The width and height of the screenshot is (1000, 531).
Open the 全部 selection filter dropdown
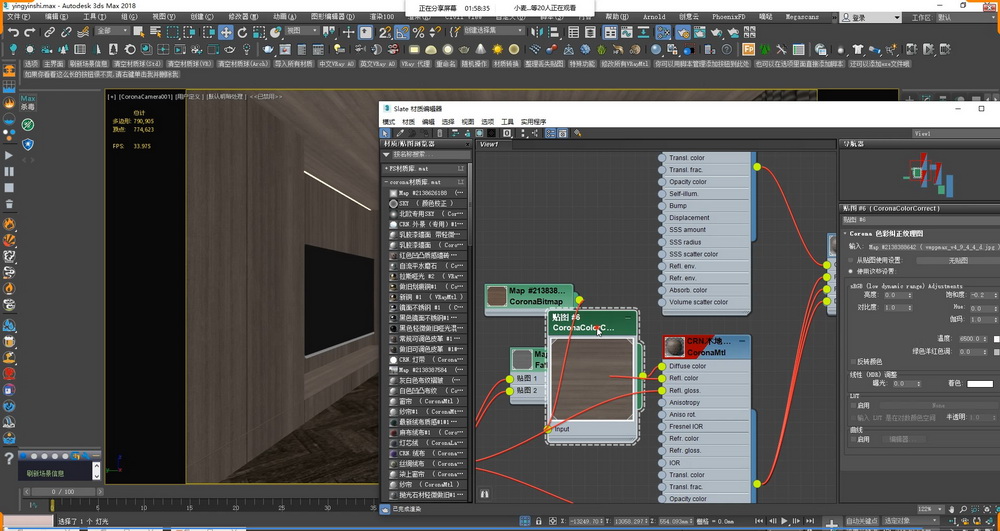(112, 31)
